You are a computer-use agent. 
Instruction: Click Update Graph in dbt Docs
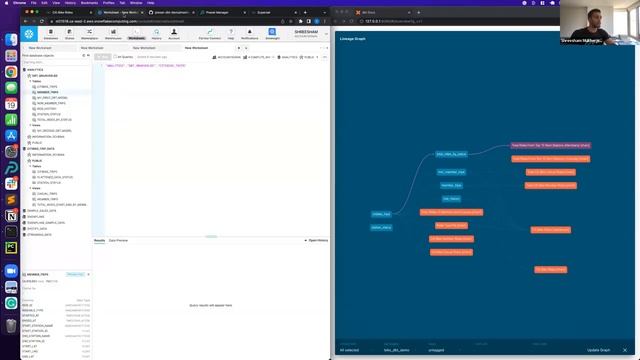point(598,350)
